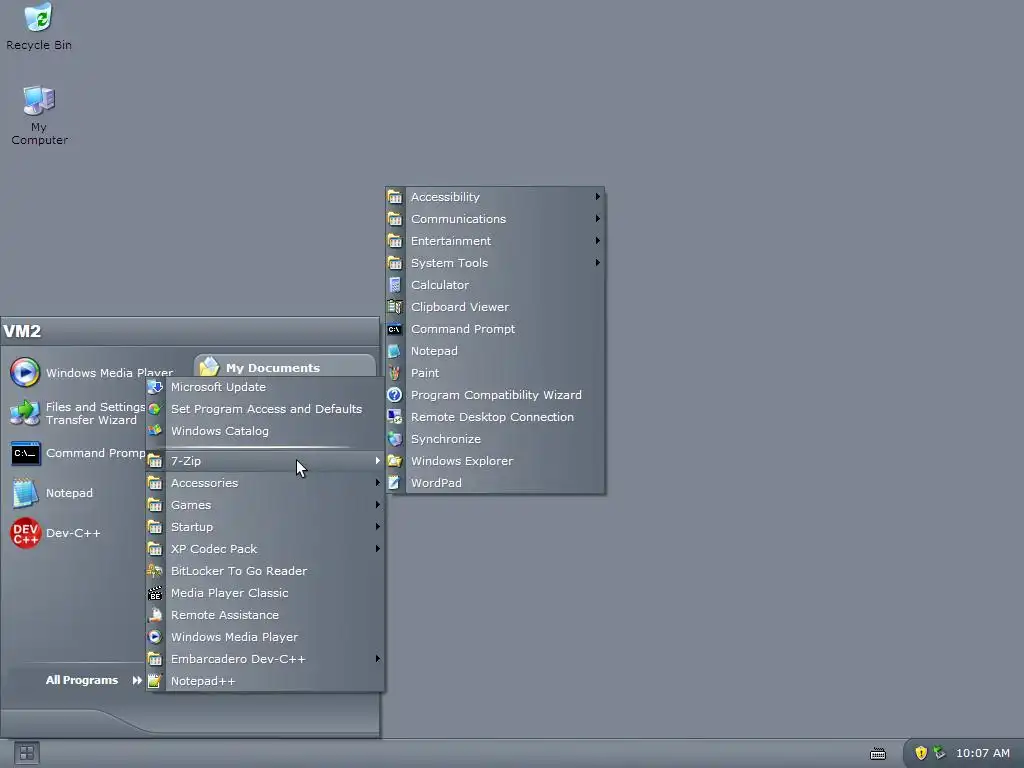Expand the System Tools submenu arrow
Screen dimensions: 1024x768
coord(597,263)
